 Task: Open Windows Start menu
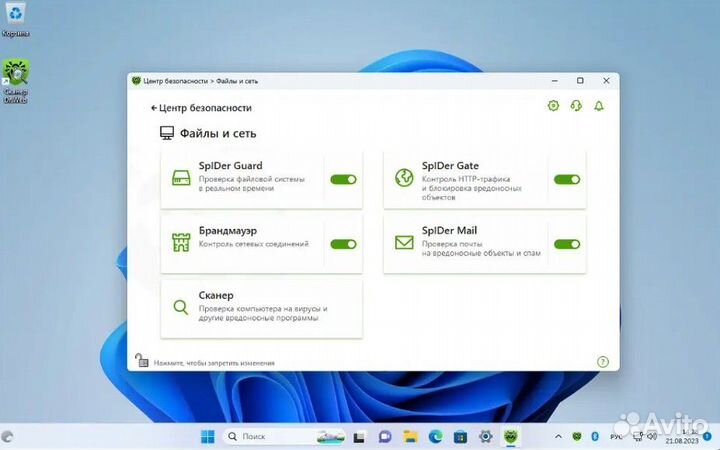(208, 436)
